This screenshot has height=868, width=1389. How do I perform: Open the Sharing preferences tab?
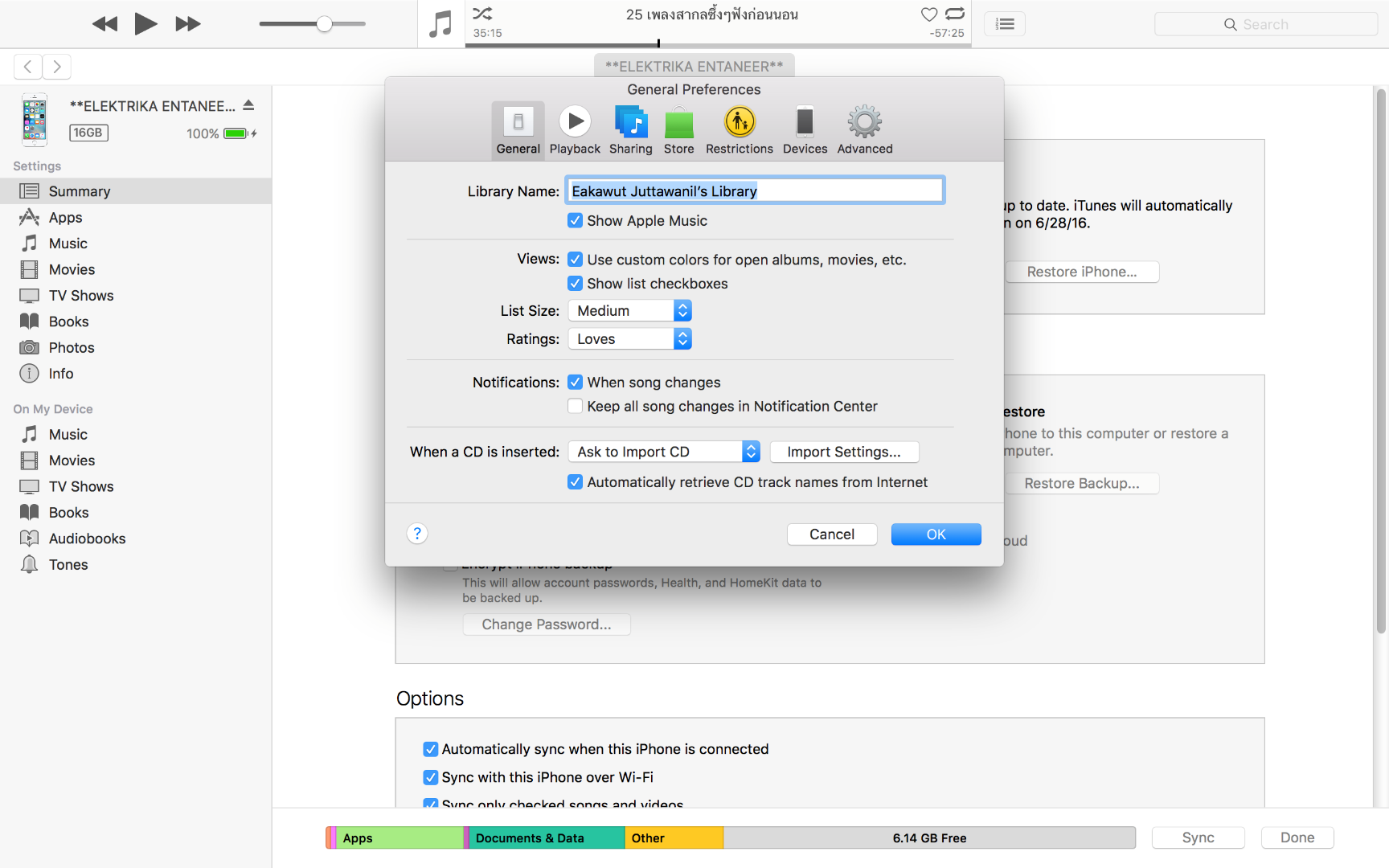click(631, 130)
